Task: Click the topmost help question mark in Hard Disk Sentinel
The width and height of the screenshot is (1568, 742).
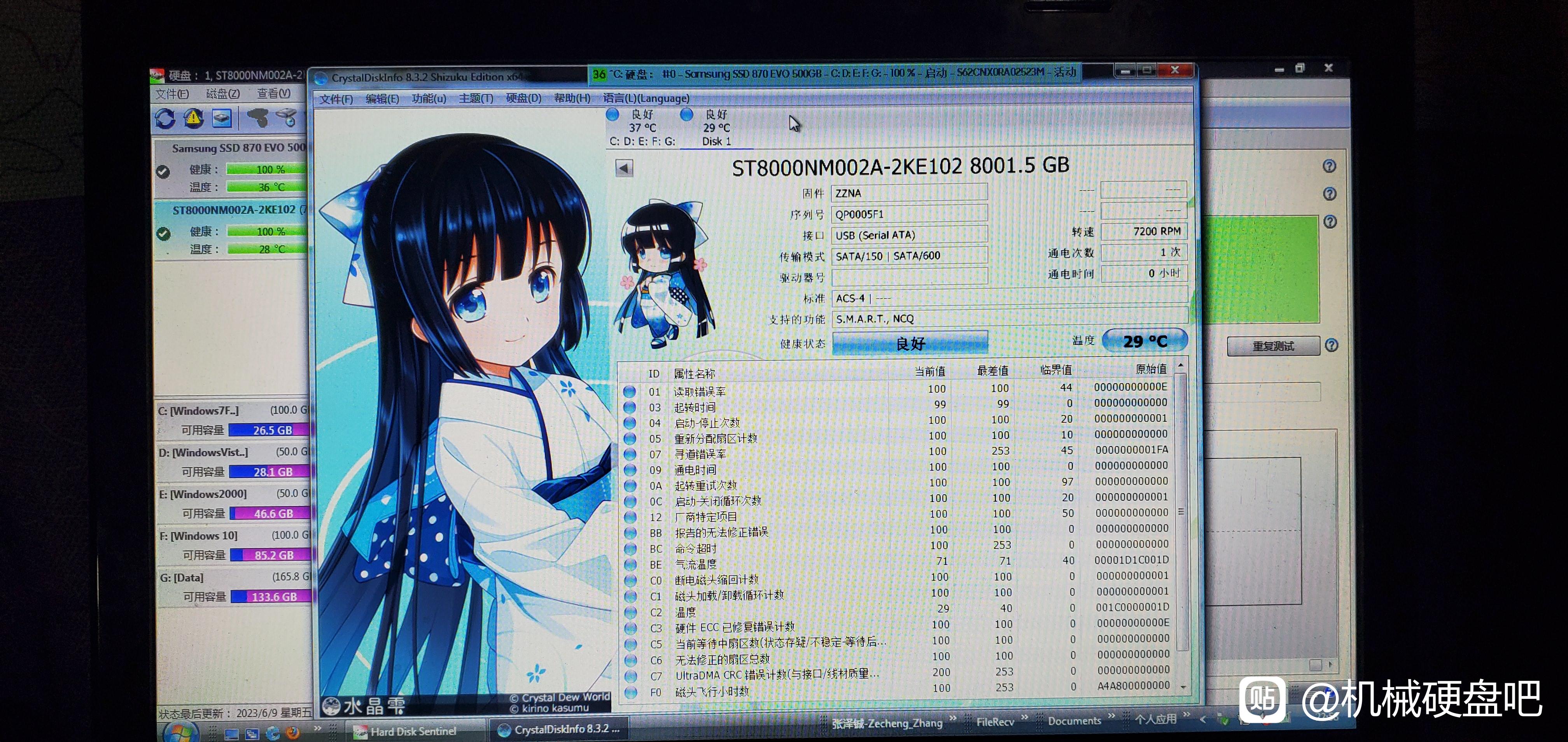Action: click(1329, 166)
